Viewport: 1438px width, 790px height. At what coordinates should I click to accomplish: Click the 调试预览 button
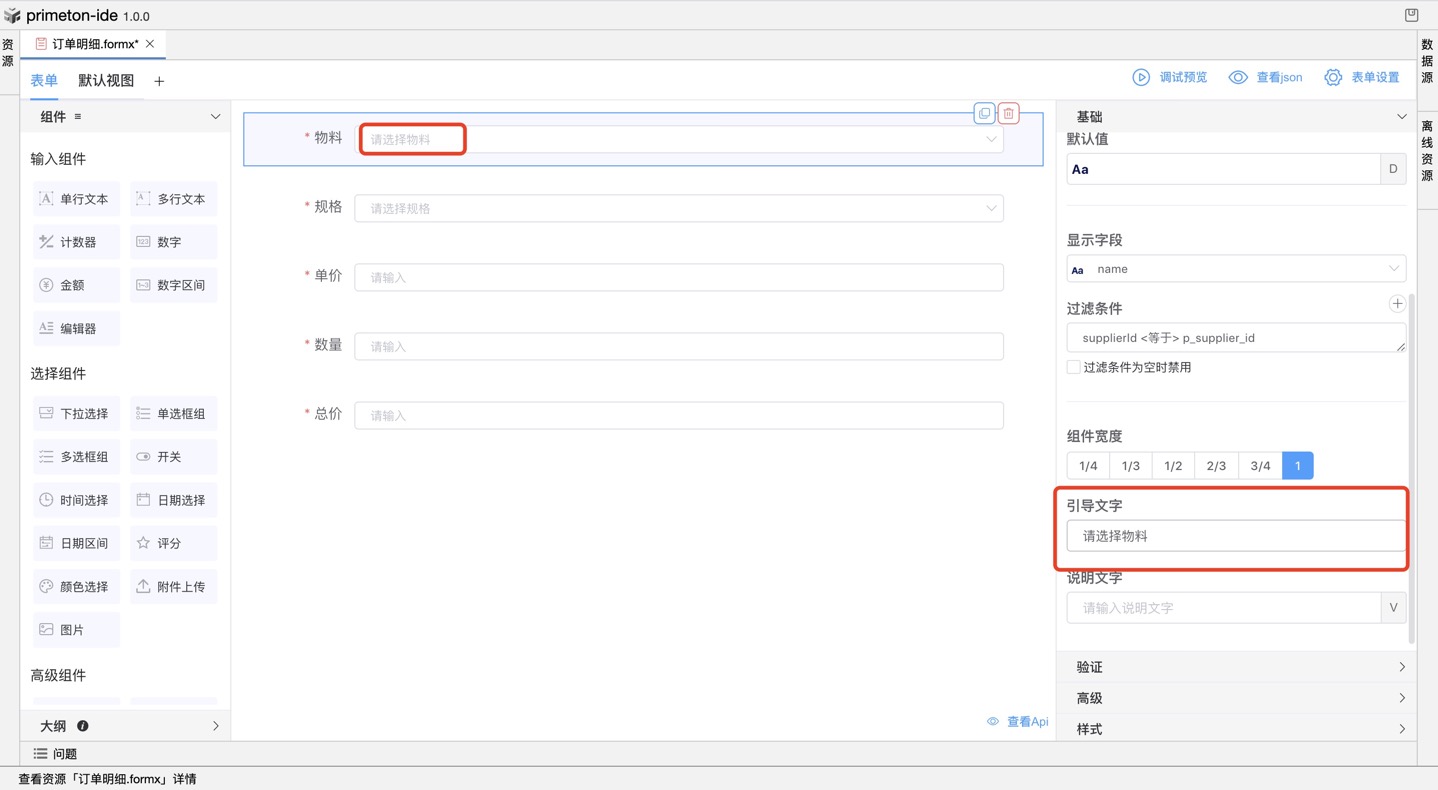1170,77
